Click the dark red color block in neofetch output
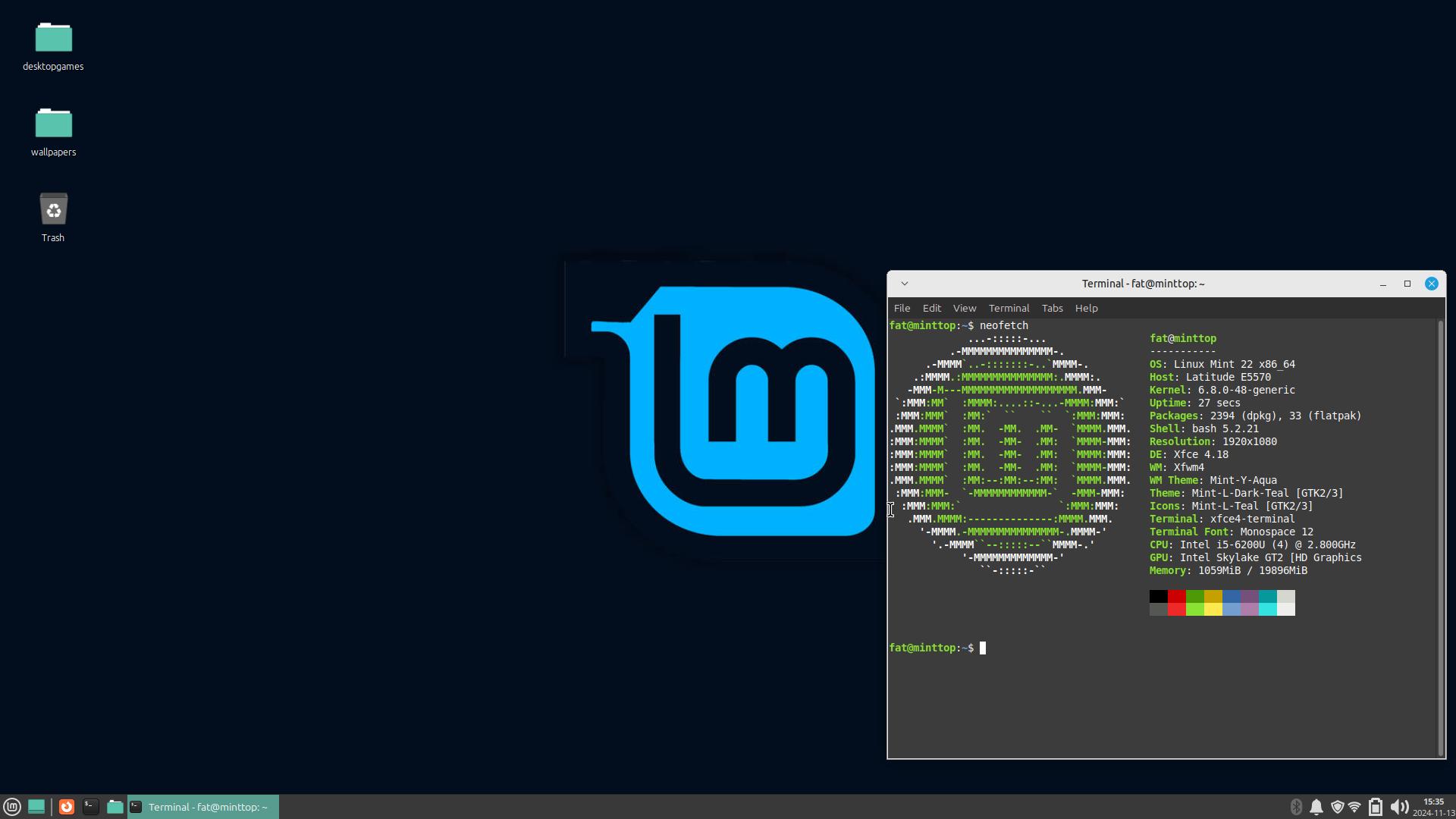Viewport: 1456px width, 819px height. click(1176, 596)
